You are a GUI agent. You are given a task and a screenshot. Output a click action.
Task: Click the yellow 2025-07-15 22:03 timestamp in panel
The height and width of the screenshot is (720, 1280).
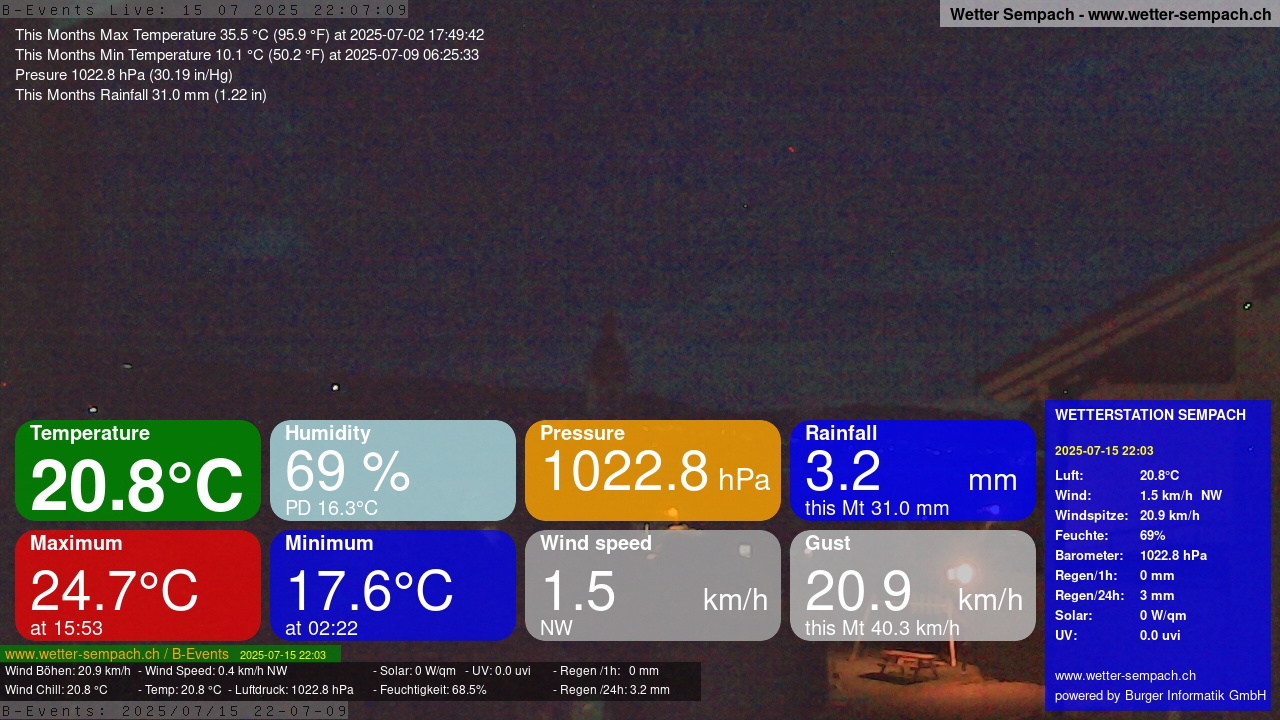[1104, 451]
